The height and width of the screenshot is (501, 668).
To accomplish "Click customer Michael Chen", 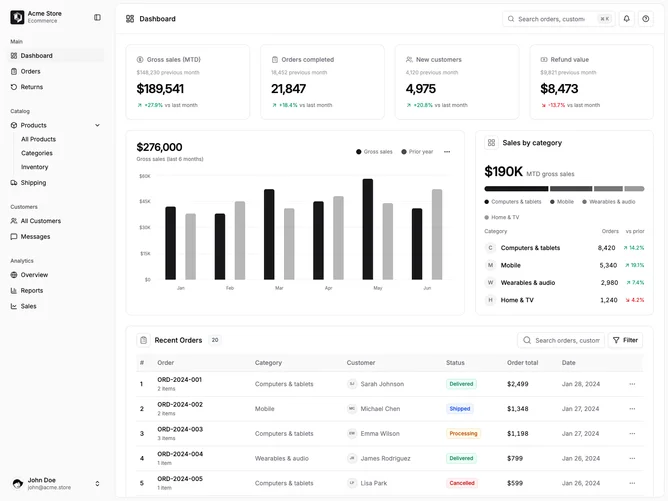I will click(x=380, y=409).
